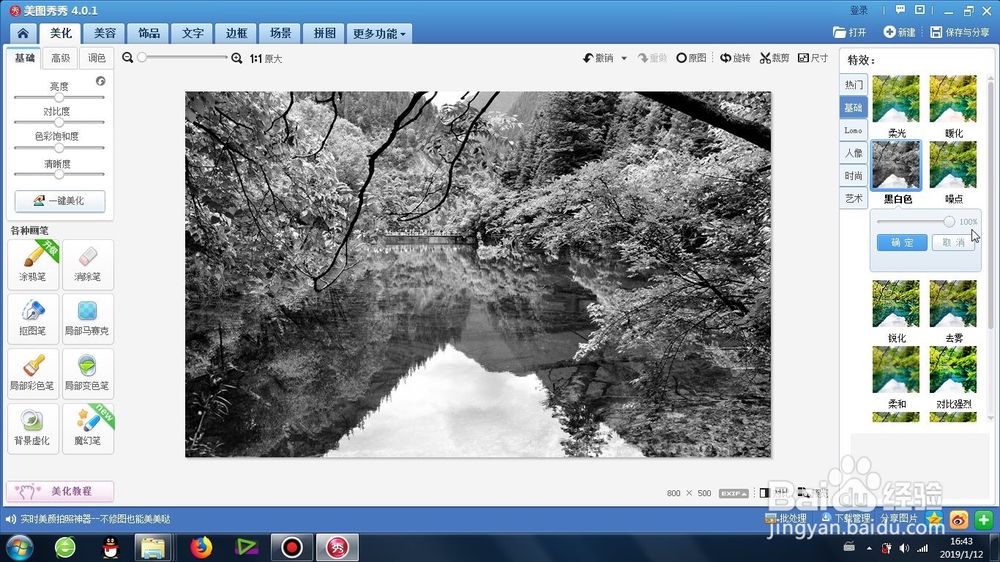Apply the 柔光 effect thumbnail
Viewport: 1000px width, 562px height.
896,99
